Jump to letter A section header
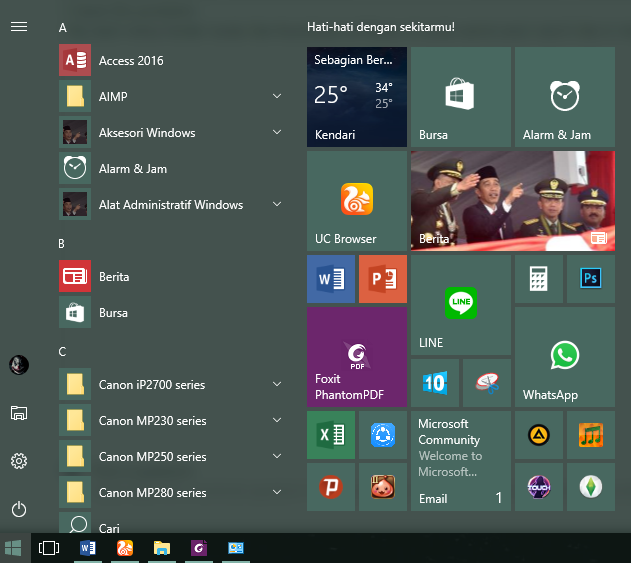The image size is (631, 563). [63, 28]
